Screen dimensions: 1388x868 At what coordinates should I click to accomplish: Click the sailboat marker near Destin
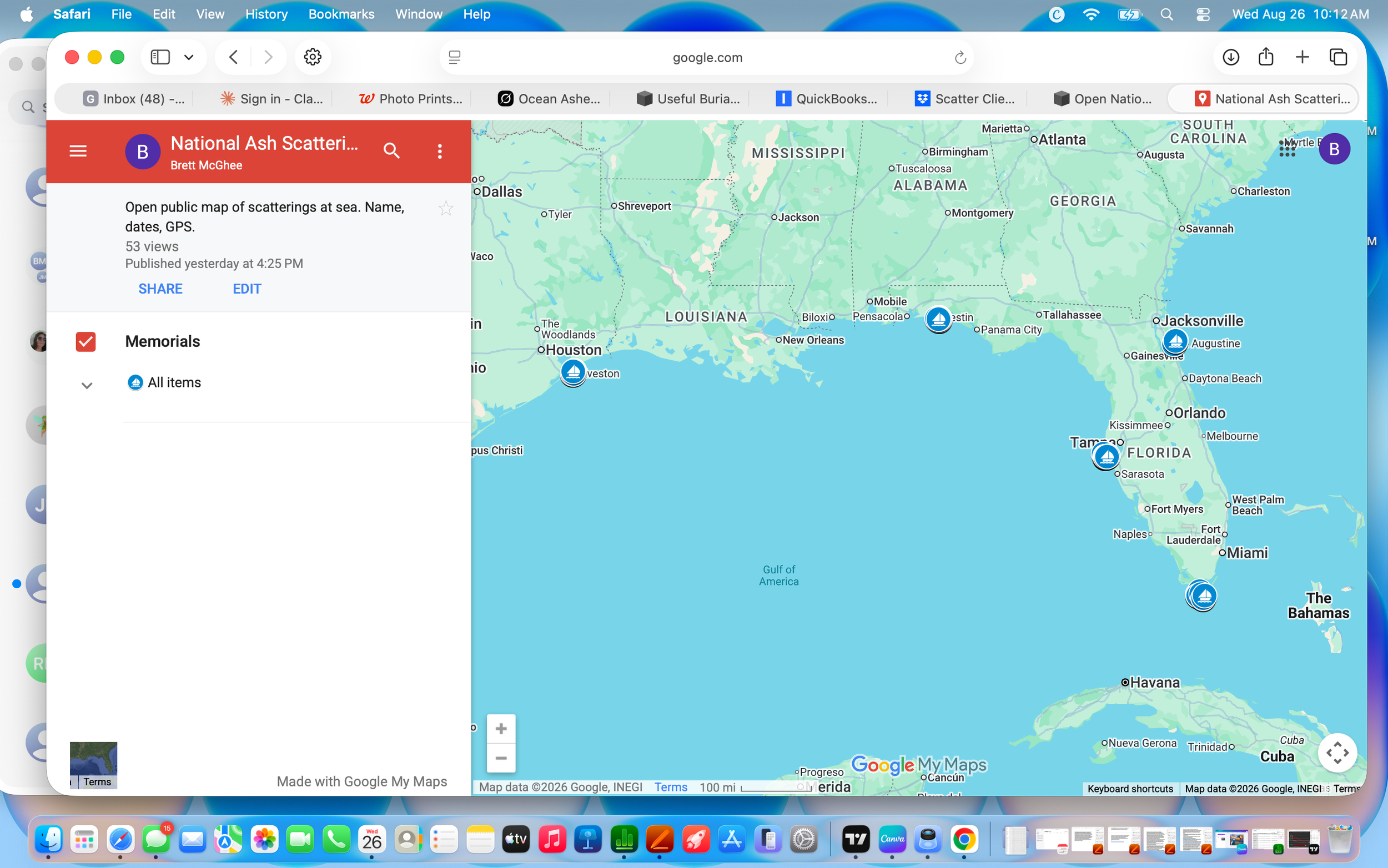pyautogui.click(x=938, y=319)
